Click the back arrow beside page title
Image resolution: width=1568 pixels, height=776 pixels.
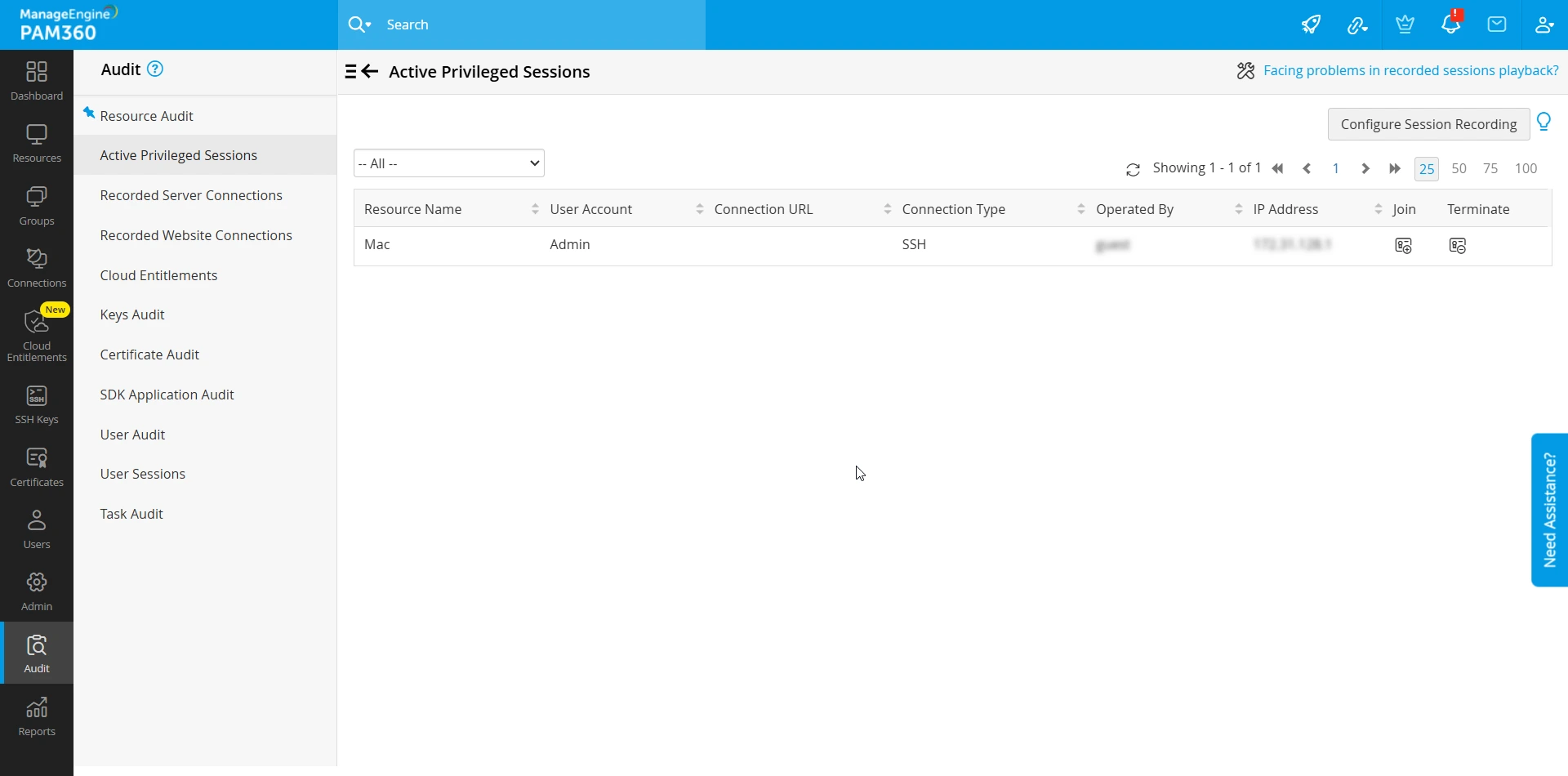coord(370,72)
